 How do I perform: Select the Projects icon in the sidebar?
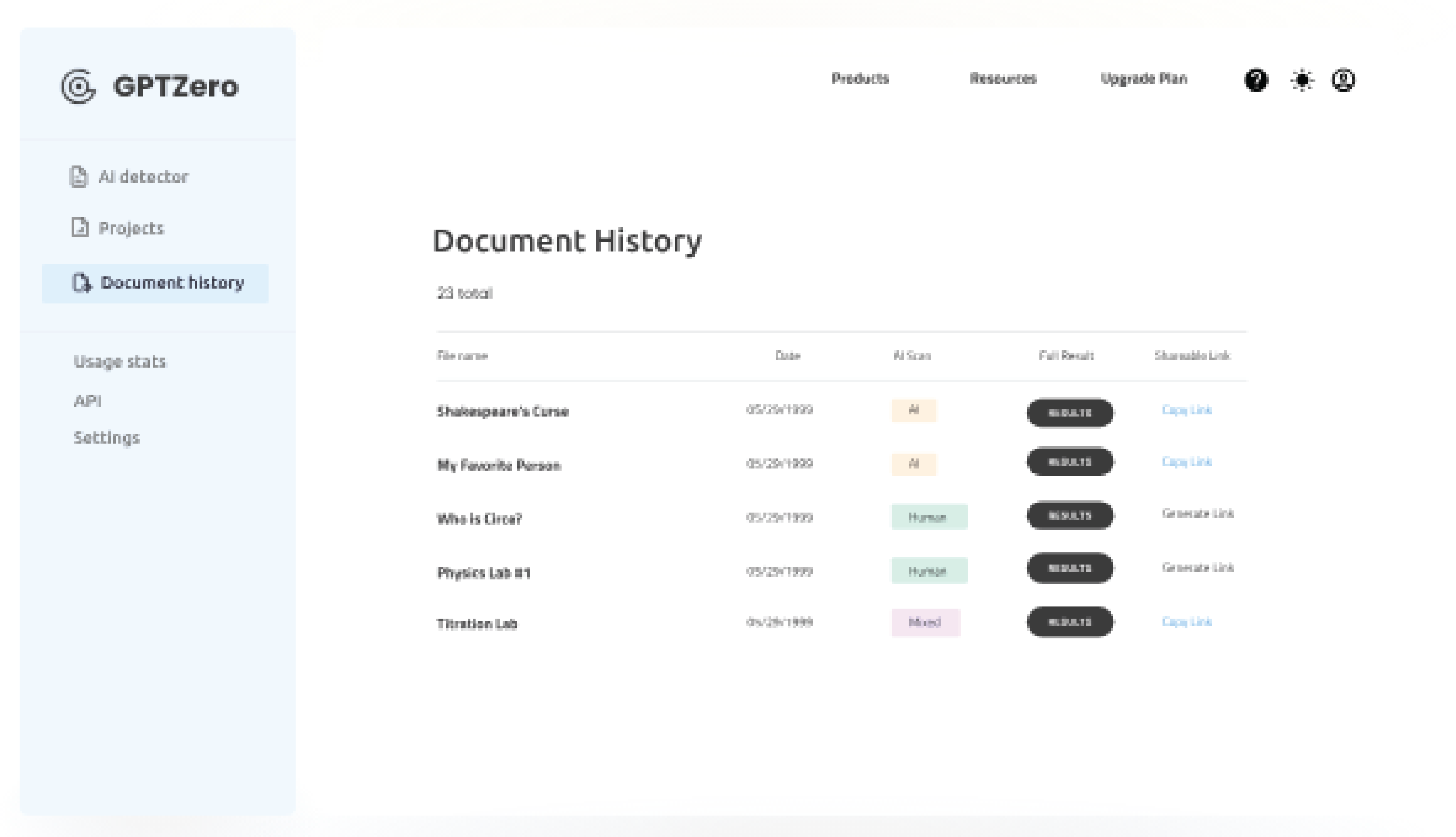80,227
